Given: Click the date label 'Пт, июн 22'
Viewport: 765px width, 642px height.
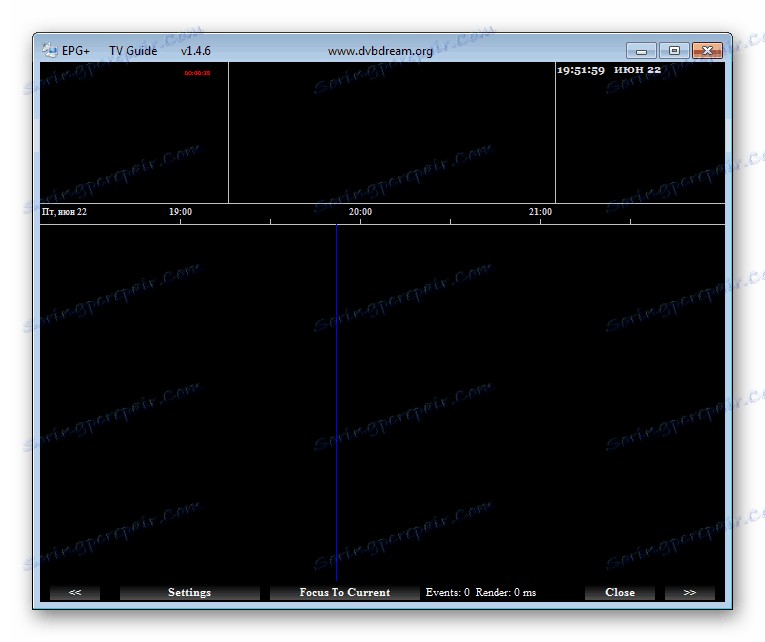Looking at the screenshot, I should point(64,212).
